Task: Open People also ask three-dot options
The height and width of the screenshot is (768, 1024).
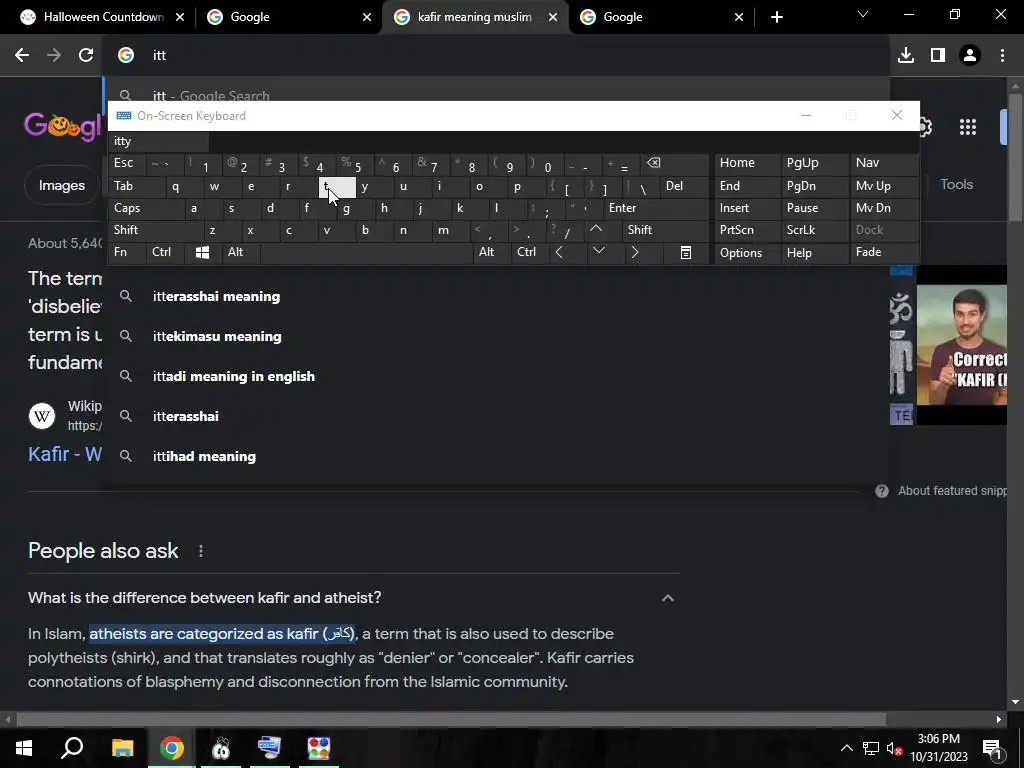Action: (x=200, y=551)
